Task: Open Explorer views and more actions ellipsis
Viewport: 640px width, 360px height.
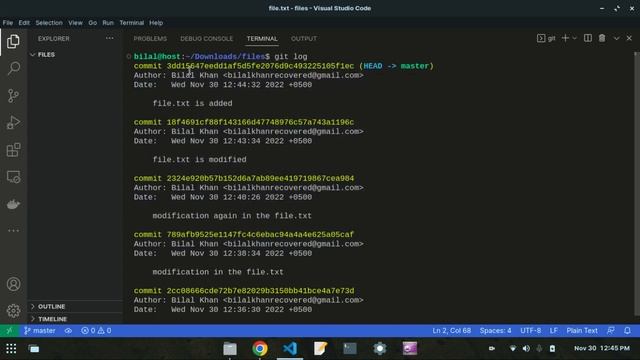Action: coord(109,38)
